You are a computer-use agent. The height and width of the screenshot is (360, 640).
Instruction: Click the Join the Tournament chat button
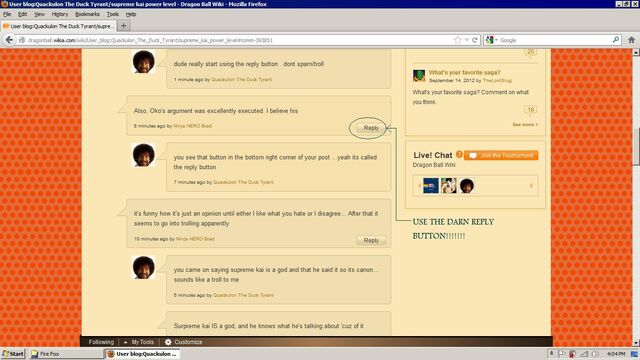pos(501,155)
